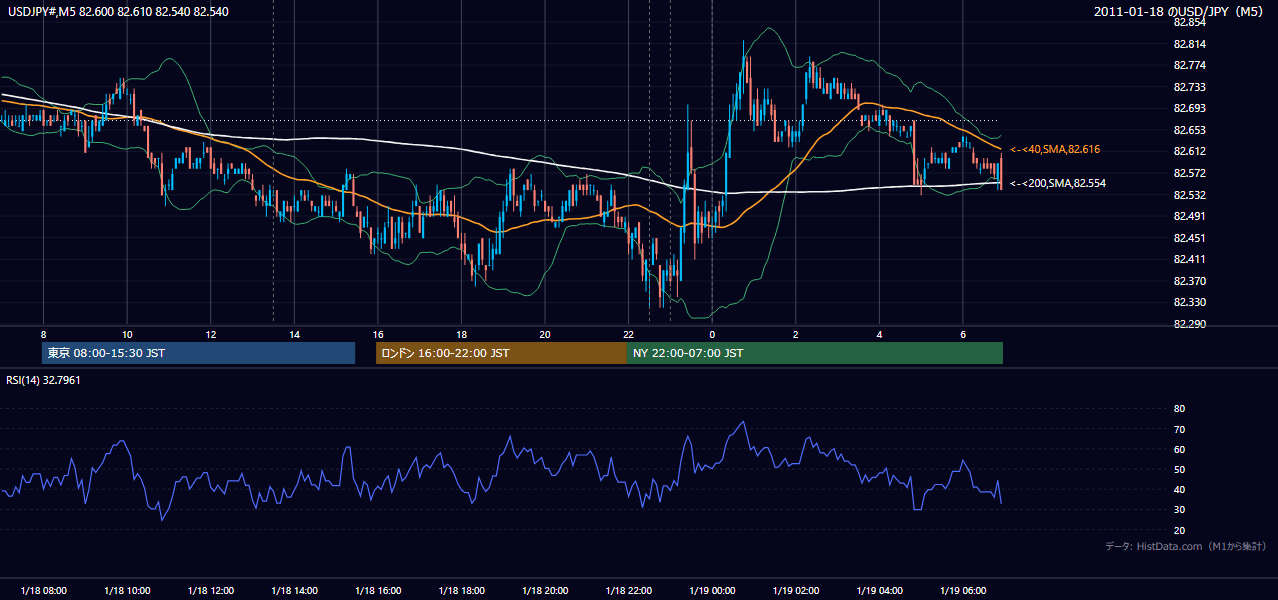Click price axis label 82.774
The width and height of the screenshot is (1278, 600).
click(1189, 66)
